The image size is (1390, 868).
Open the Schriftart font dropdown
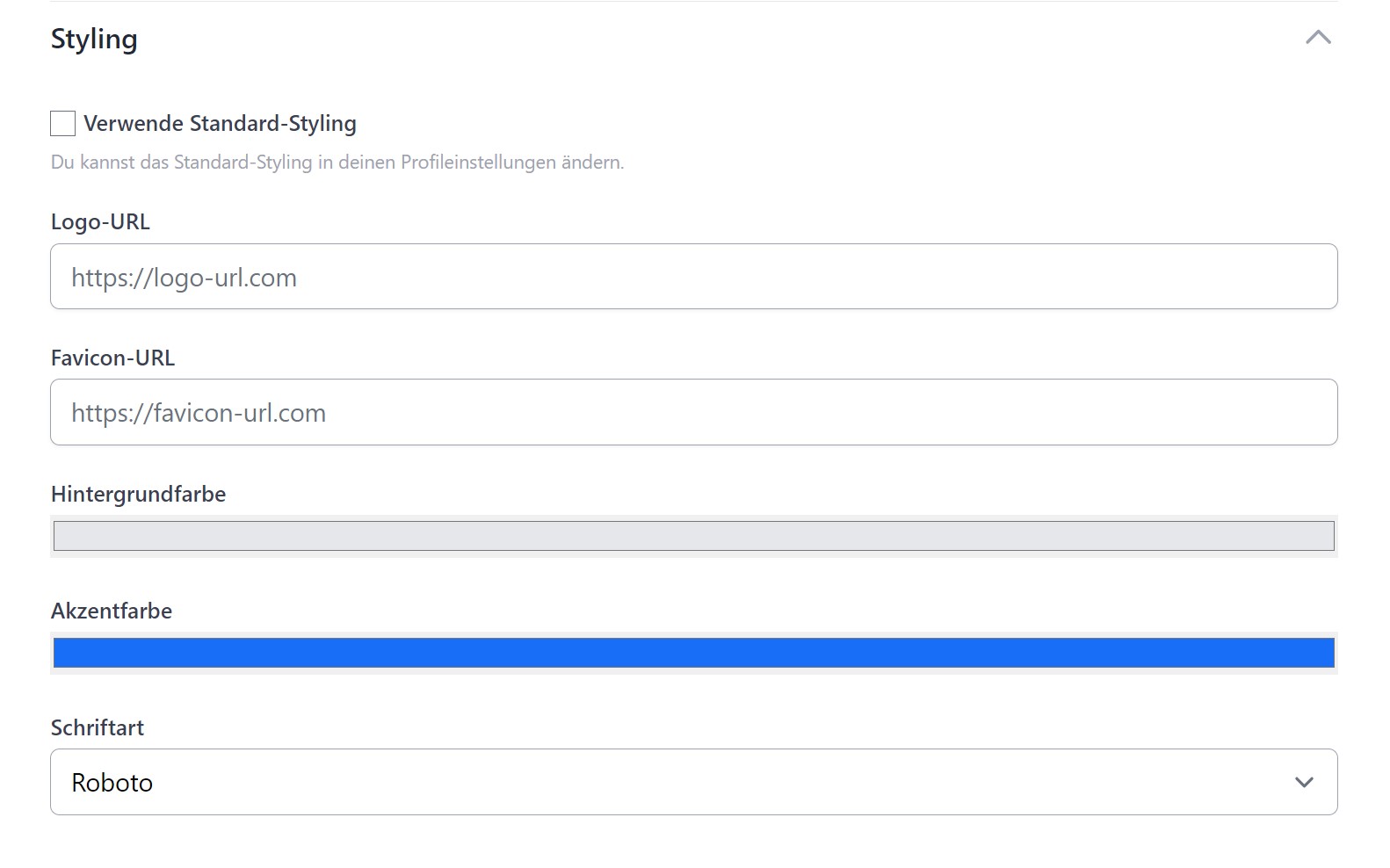(693, 782)
